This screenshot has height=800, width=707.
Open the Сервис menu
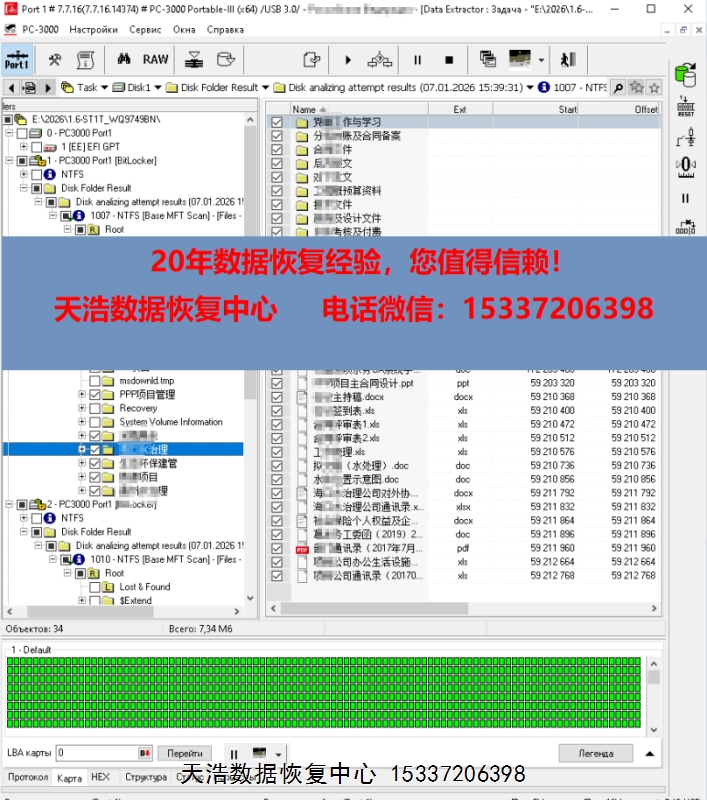tap(145, 29)
